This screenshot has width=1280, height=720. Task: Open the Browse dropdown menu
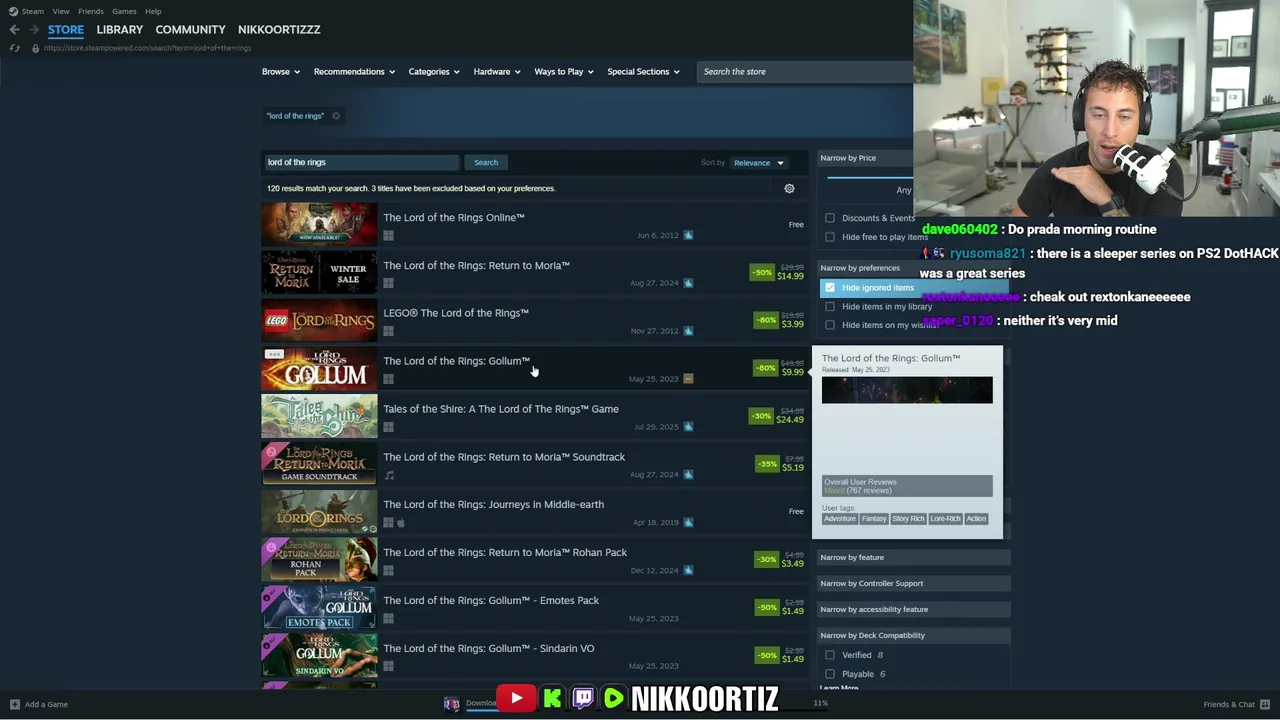pos(280,72)
